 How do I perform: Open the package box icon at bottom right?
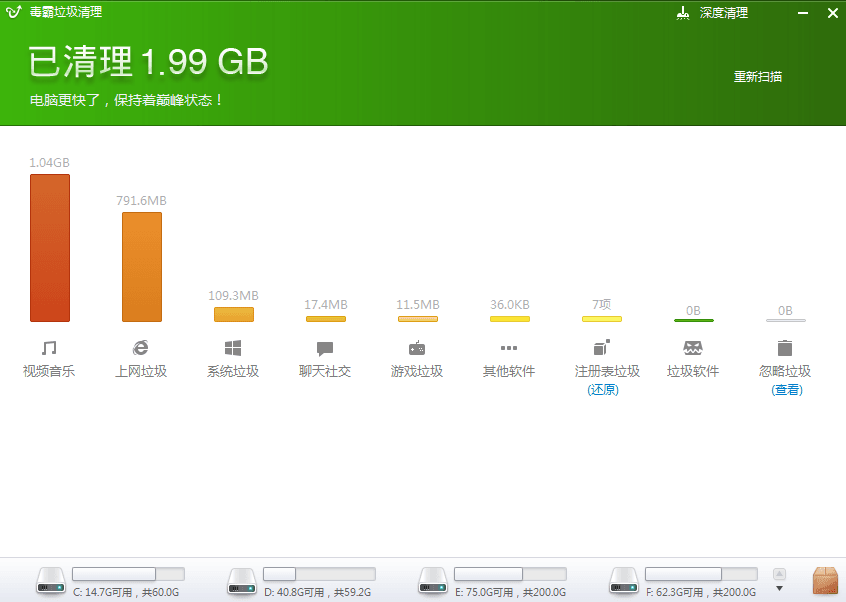(825, 580)
